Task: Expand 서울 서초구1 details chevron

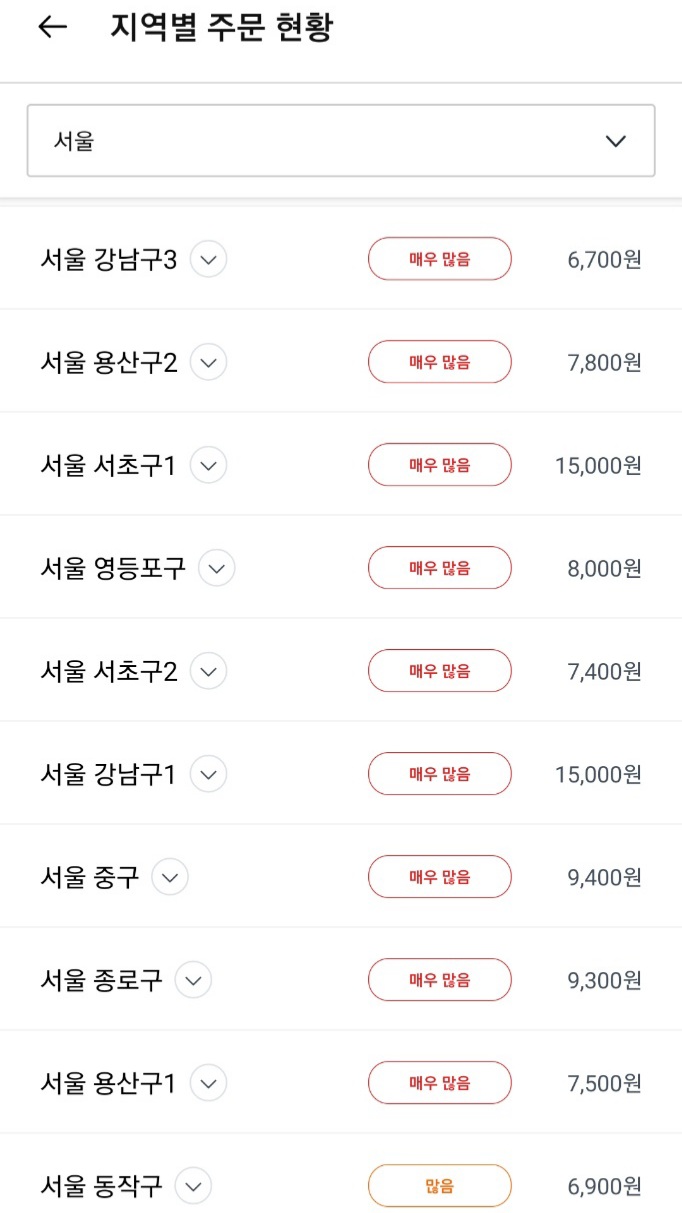Action: tap(208, 465)
